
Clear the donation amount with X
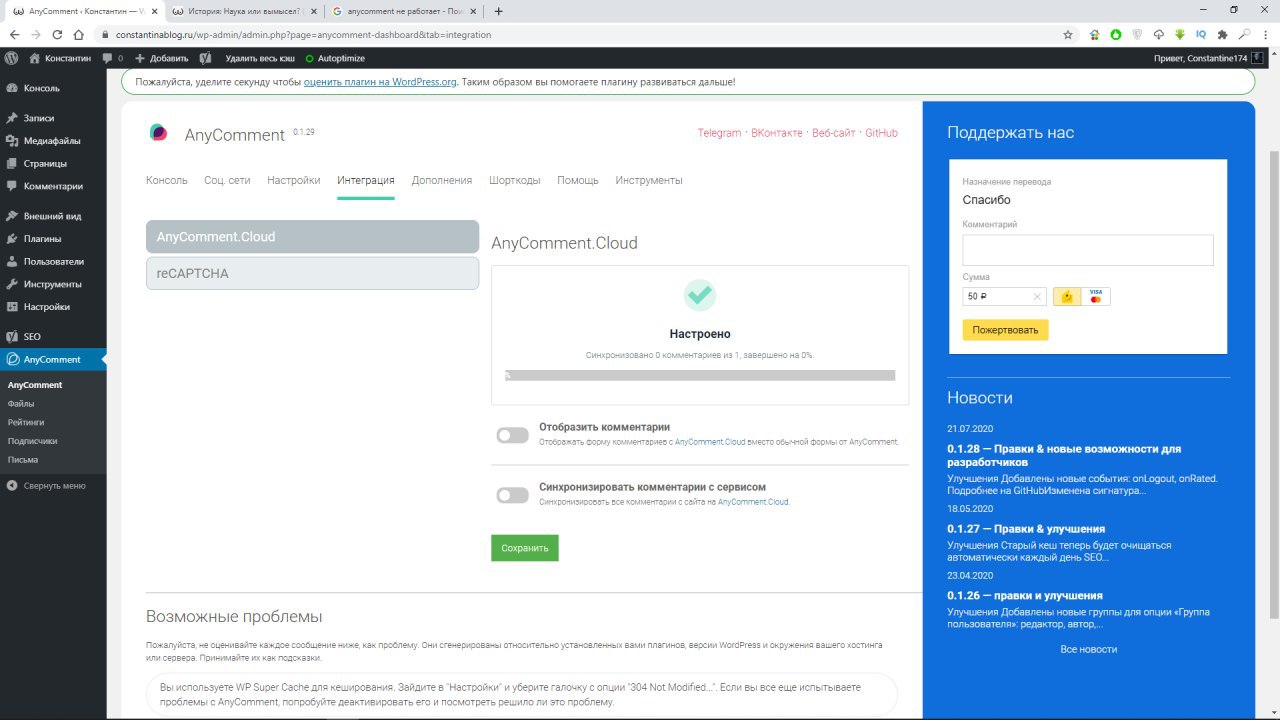(x=1037, y=296)
